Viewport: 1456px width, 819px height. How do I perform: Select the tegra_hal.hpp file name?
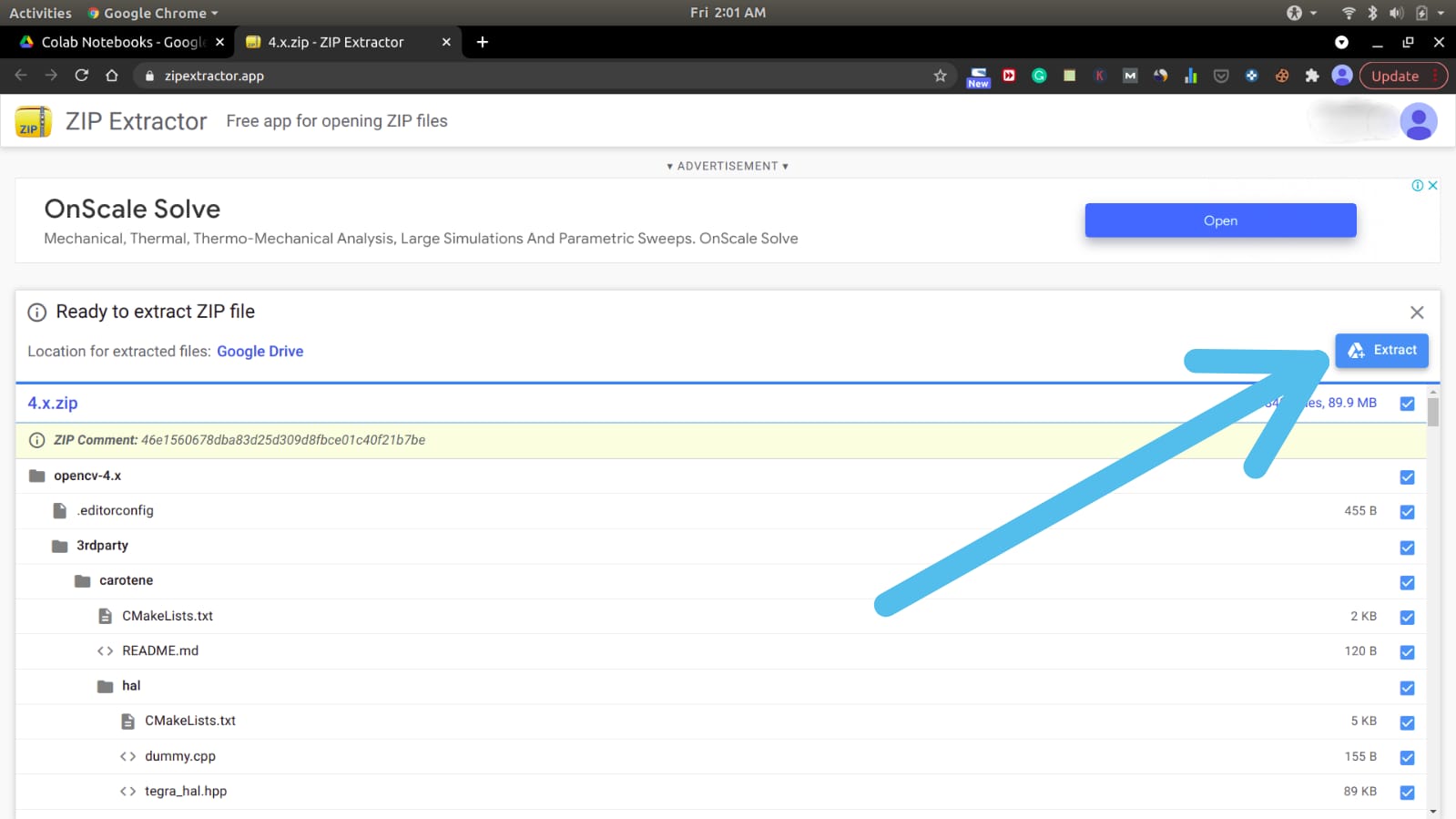point(186,791)
